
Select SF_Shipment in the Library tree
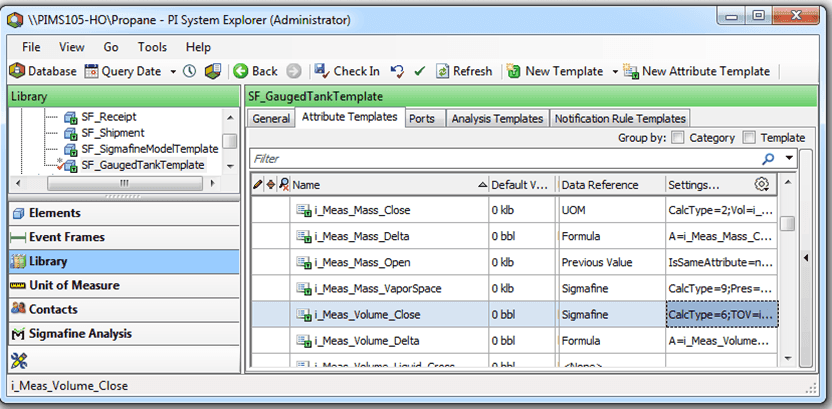point(112,133)
